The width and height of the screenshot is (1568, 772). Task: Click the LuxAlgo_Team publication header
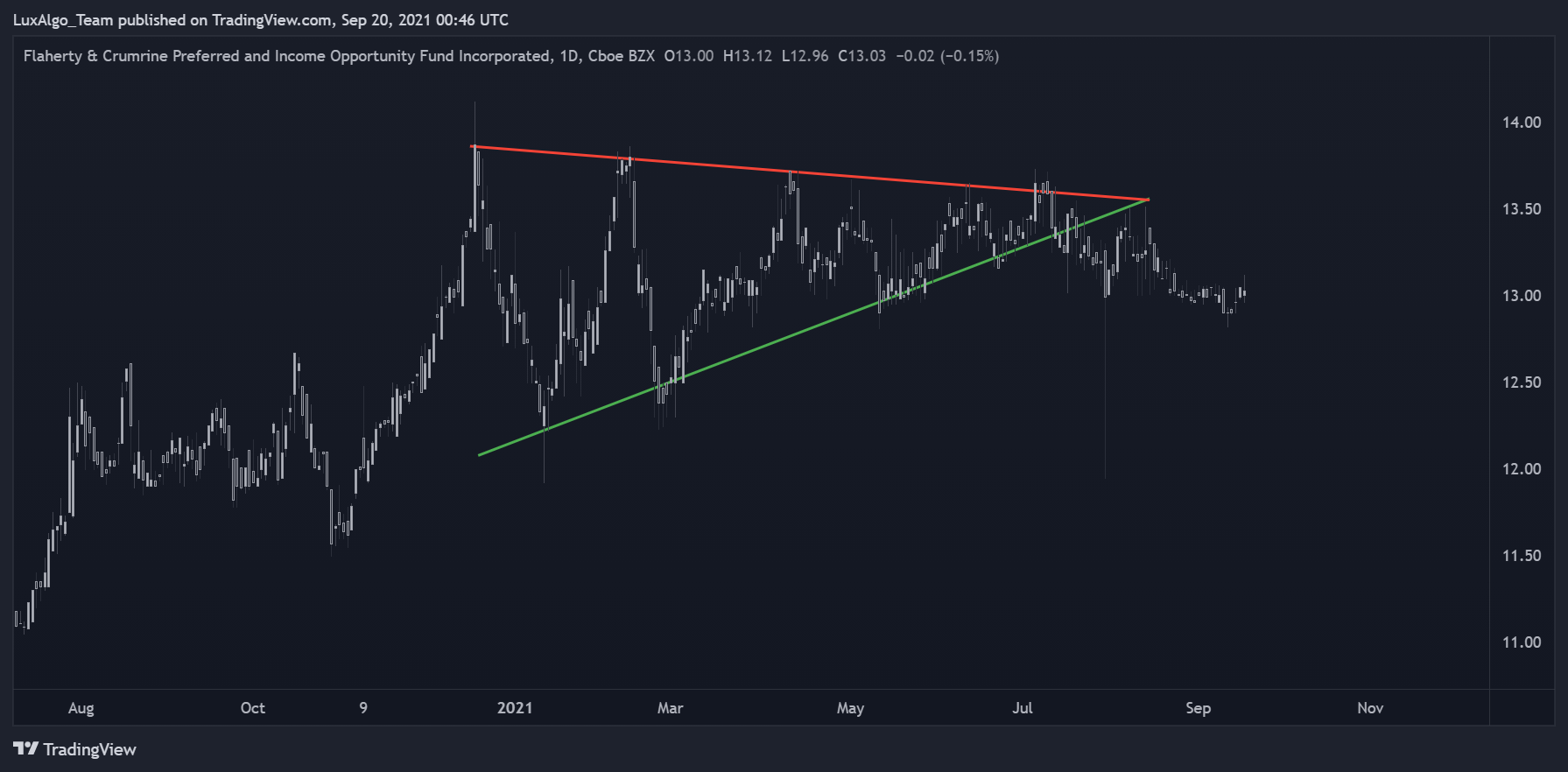tap(261, 19)
